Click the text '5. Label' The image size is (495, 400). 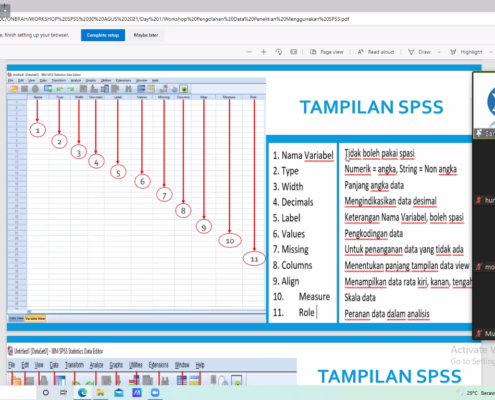tap(287, 218)
